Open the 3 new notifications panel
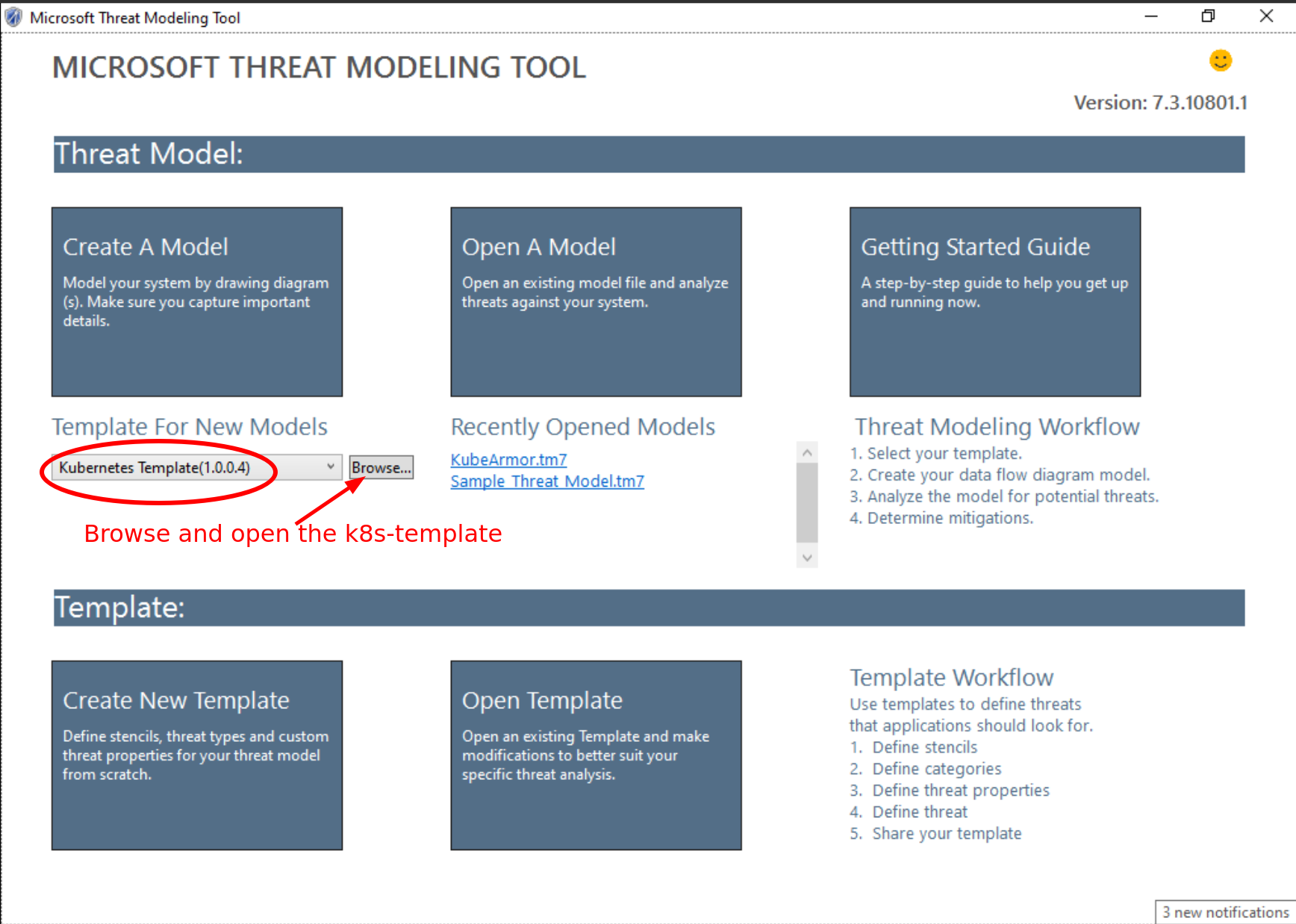 pos(1225,912)
